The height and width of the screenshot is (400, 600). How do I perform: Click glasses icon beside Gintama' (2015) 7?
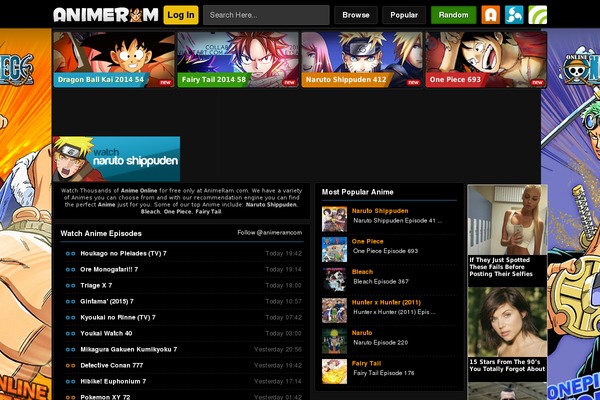(x=70, y=302)
